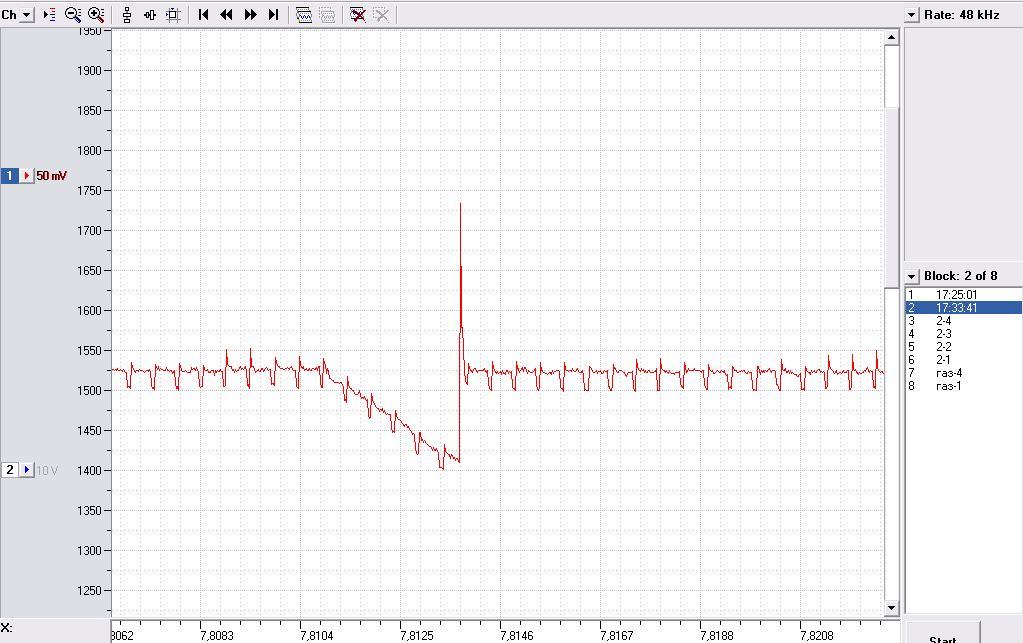
Task: Click the chart's scroll-down arrow
Action: tap(891, 608)
